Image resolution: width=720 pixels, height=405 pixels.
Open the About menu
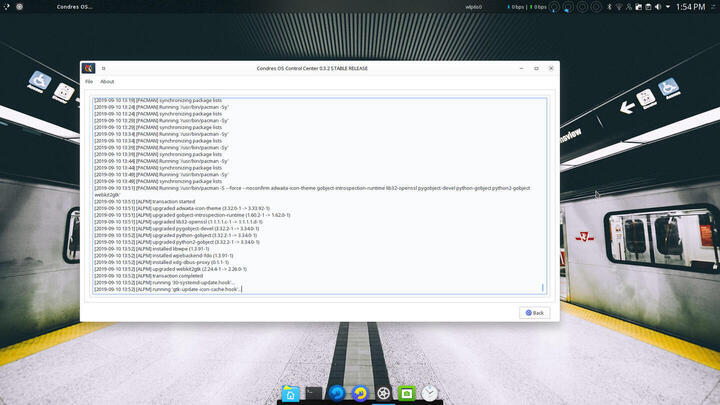tap(107, 82)
